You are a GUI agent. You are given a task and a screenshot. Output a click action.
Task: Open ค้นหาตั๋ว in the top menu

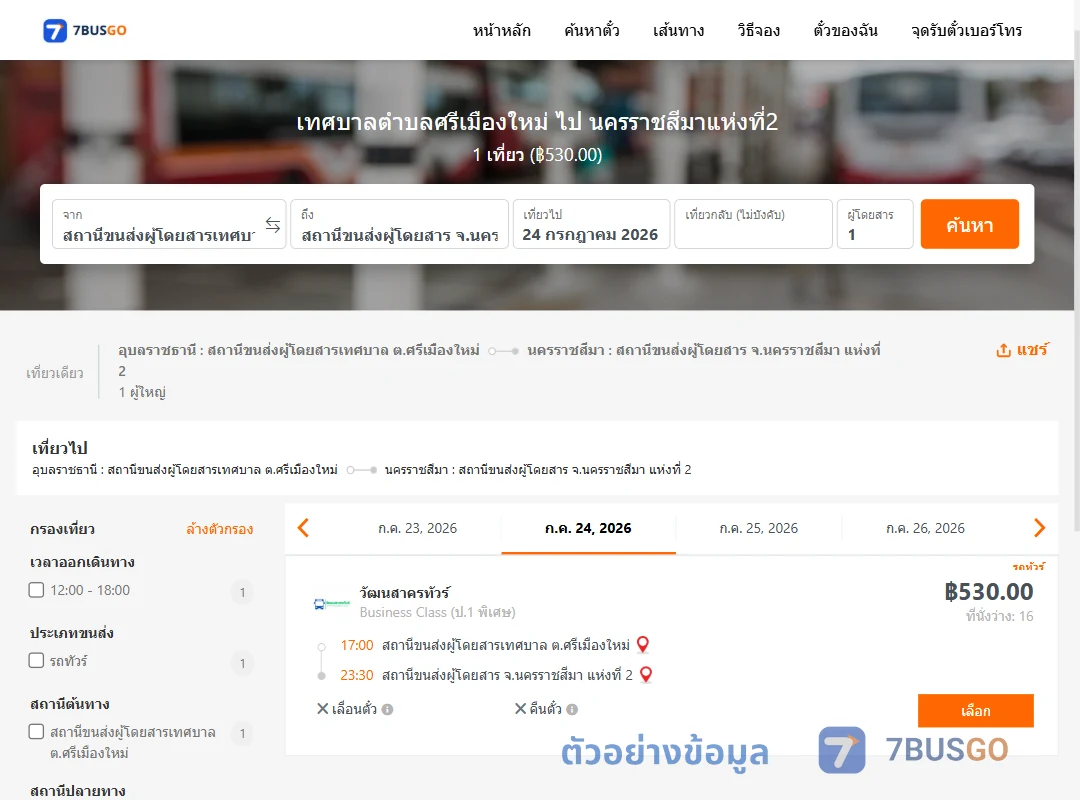(x=592, y=30)
